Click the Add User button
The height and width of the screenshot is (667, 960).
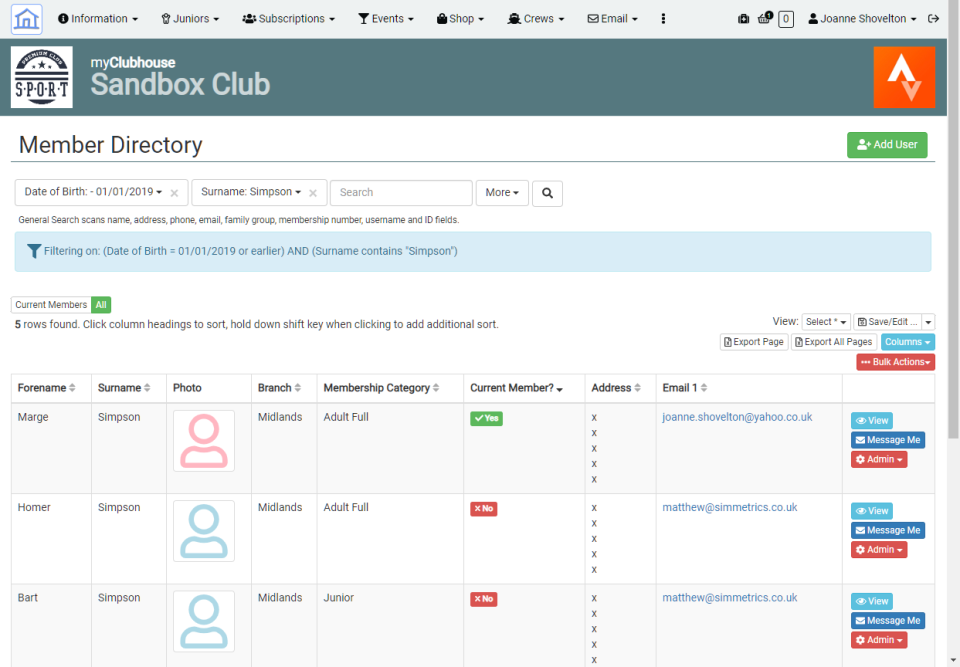[x=887, y=144]
